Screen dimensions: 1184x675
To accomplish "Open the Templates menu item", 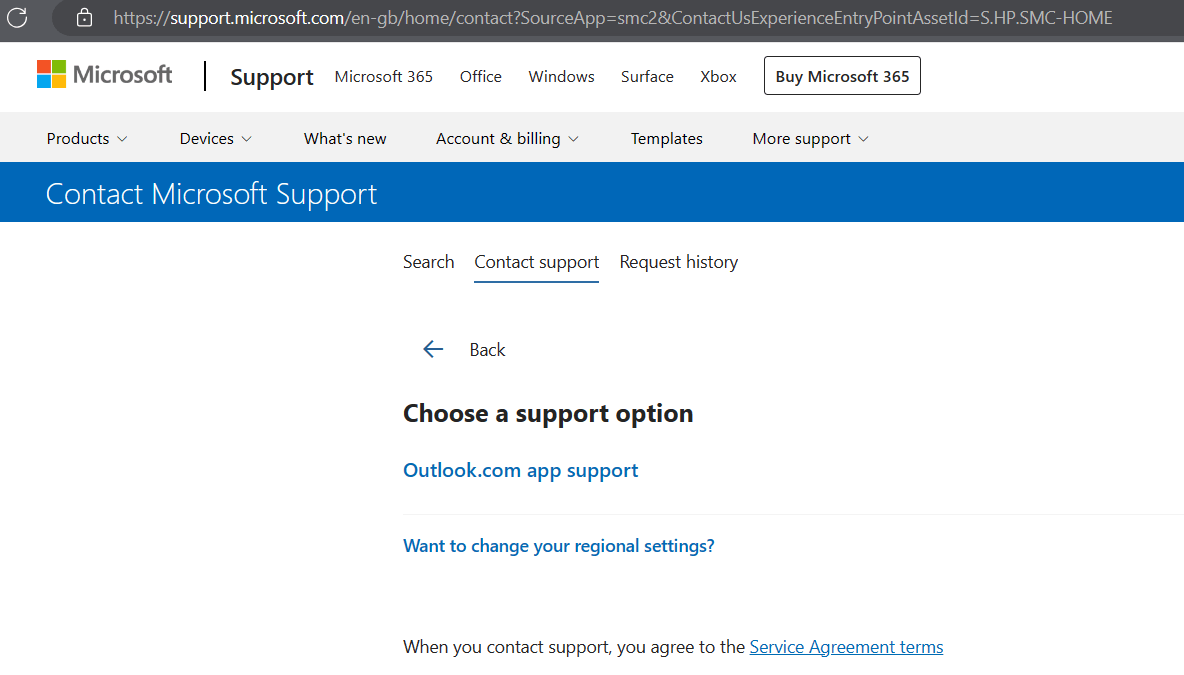I will [x=667, y=139].
